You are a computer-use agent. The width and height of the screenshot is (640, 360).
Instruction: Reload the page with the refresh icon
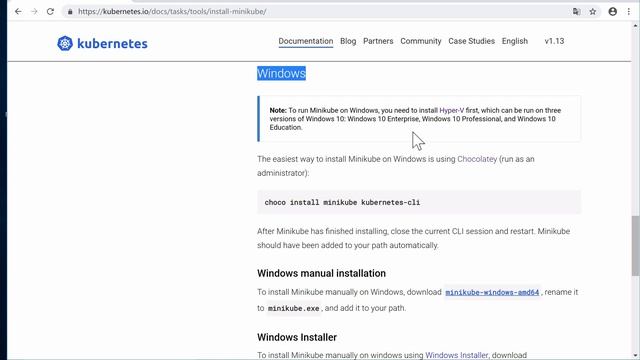click(x=50, y=11)
